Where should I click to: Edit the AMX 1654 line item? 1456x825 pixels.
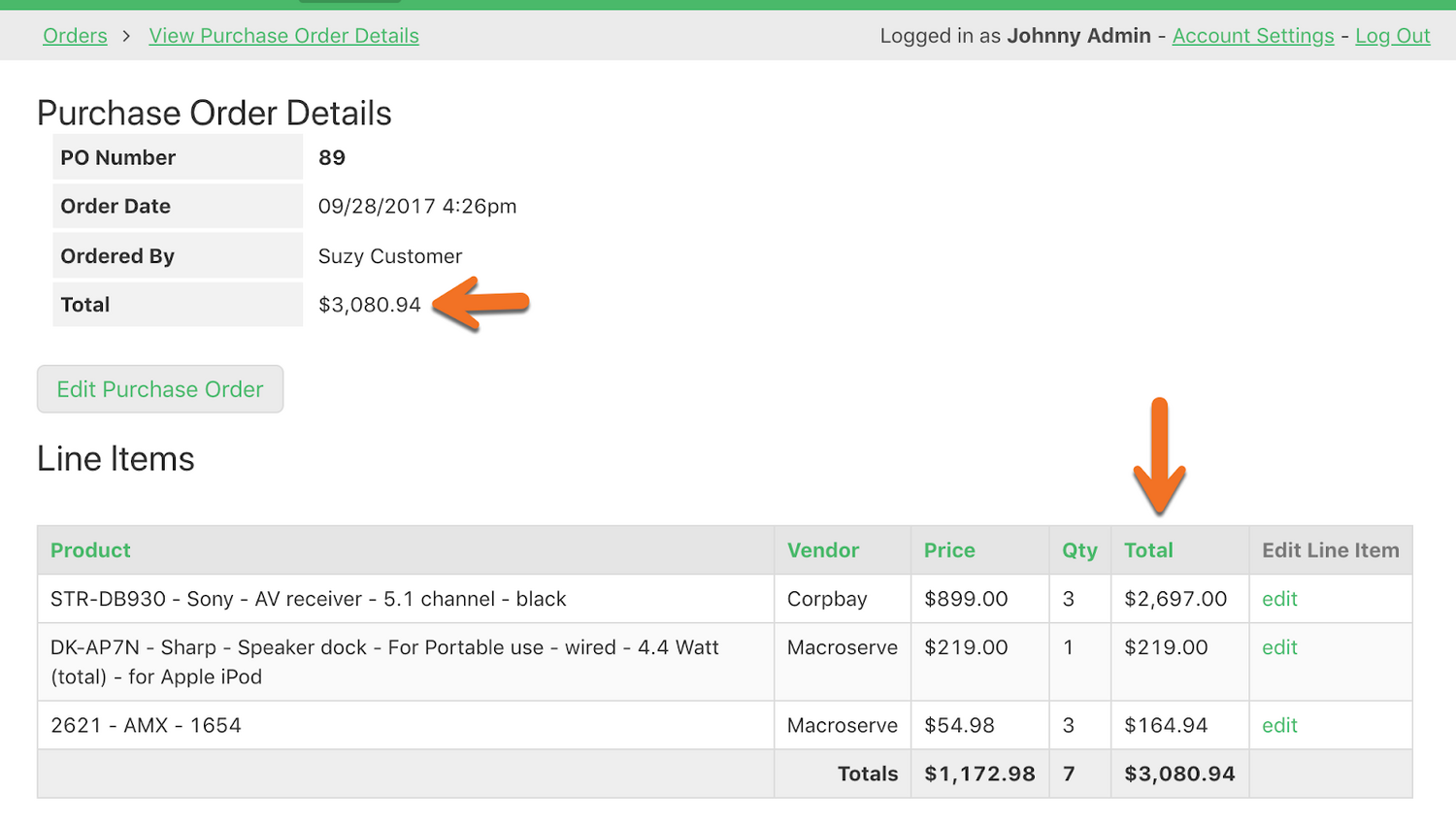1279,725
